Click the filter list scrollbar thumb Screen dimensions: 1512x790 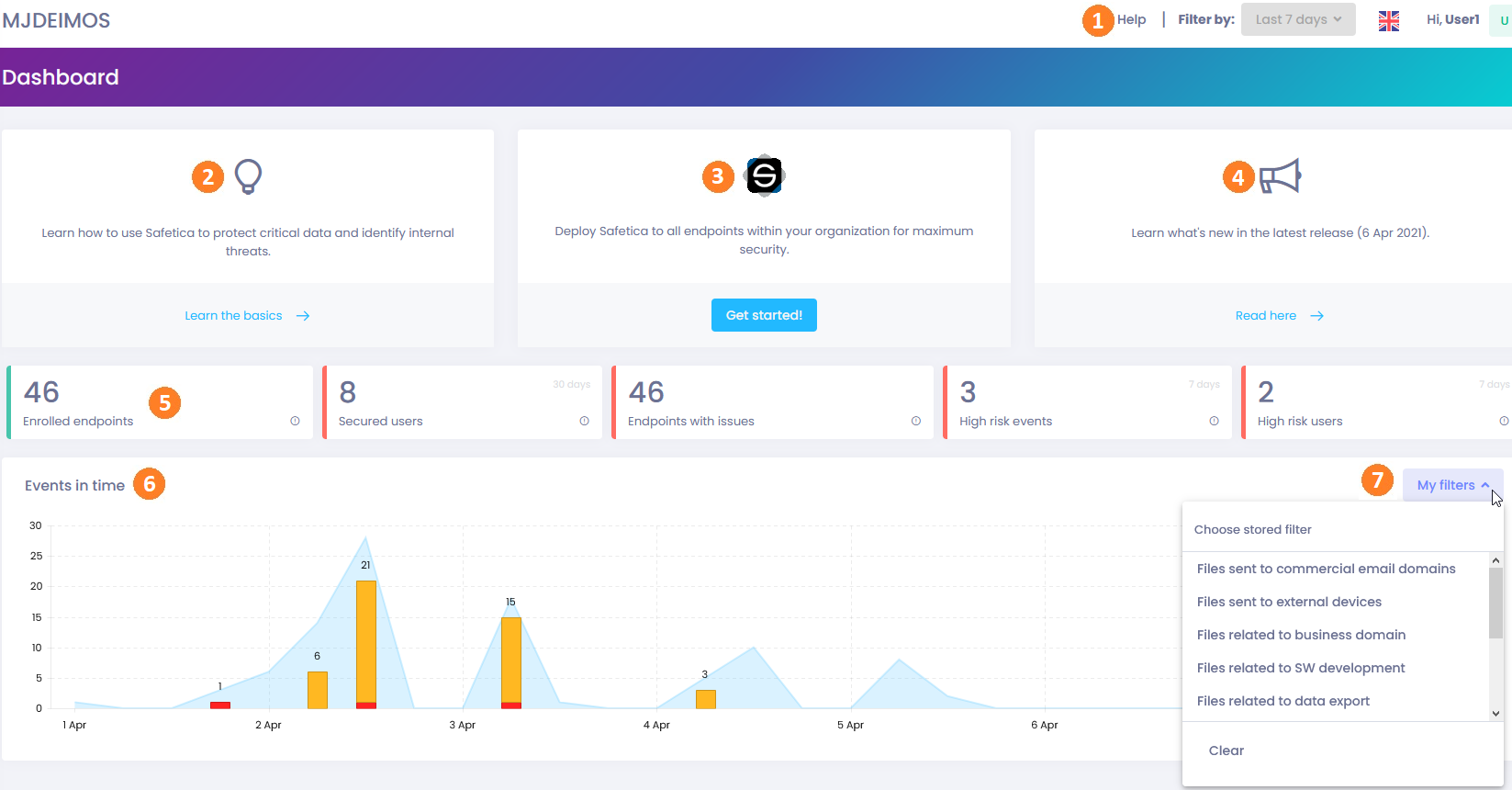click(x=1495, y=603)
